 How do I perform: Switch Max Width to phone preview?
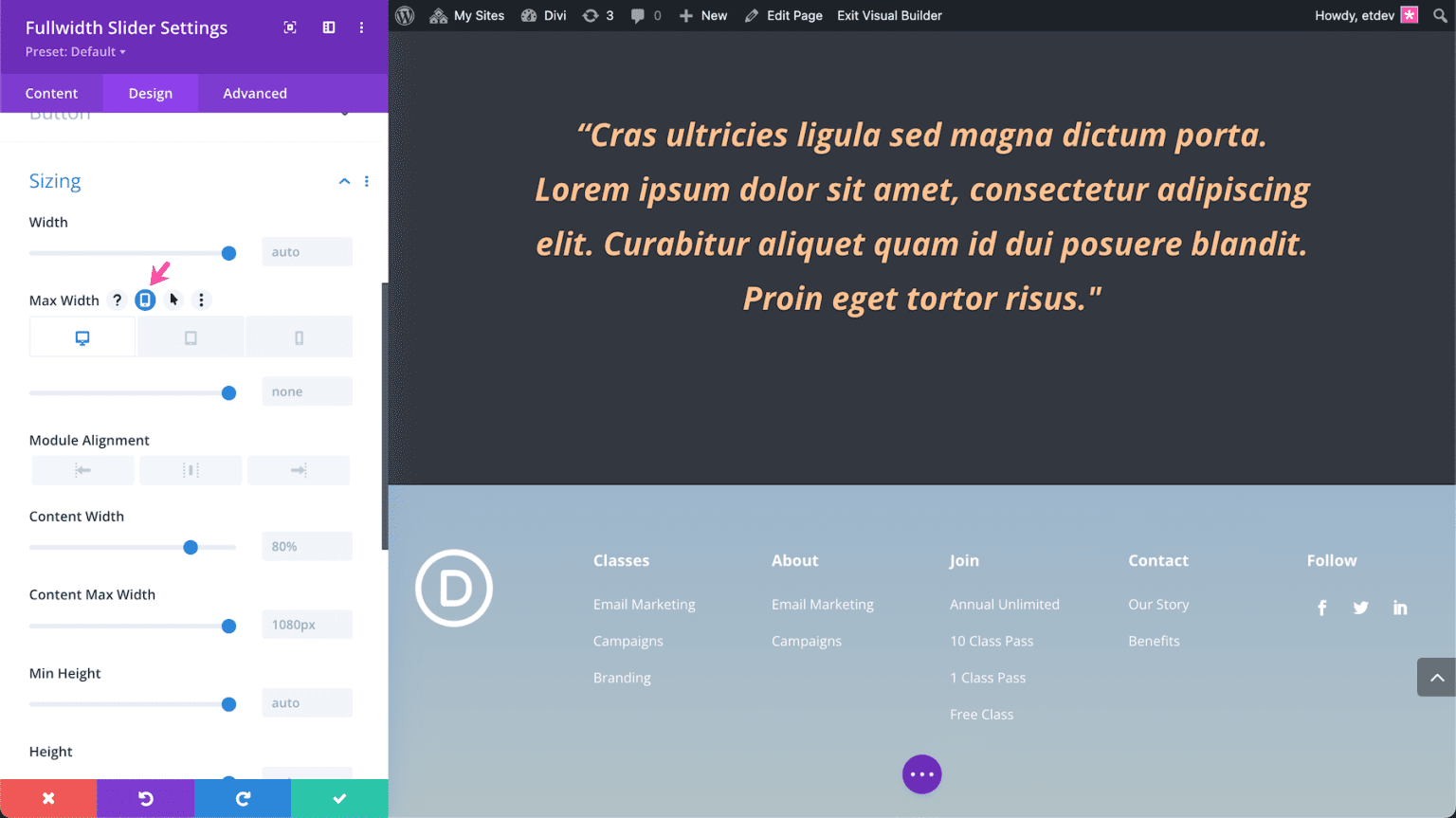click(x=299, y=336)
